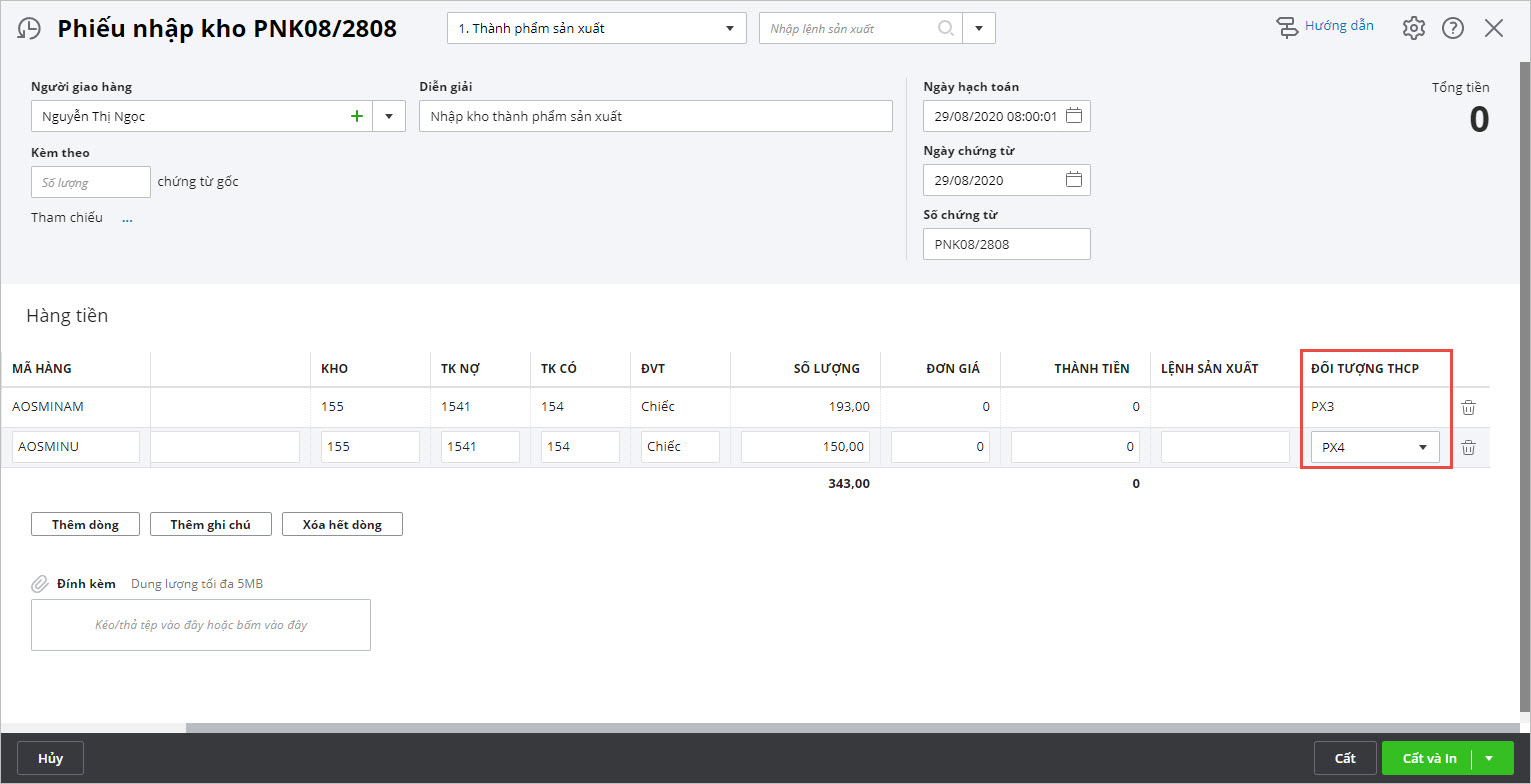
Task: Click the Diễn giải text field
Action: click(x=655, y=116)
